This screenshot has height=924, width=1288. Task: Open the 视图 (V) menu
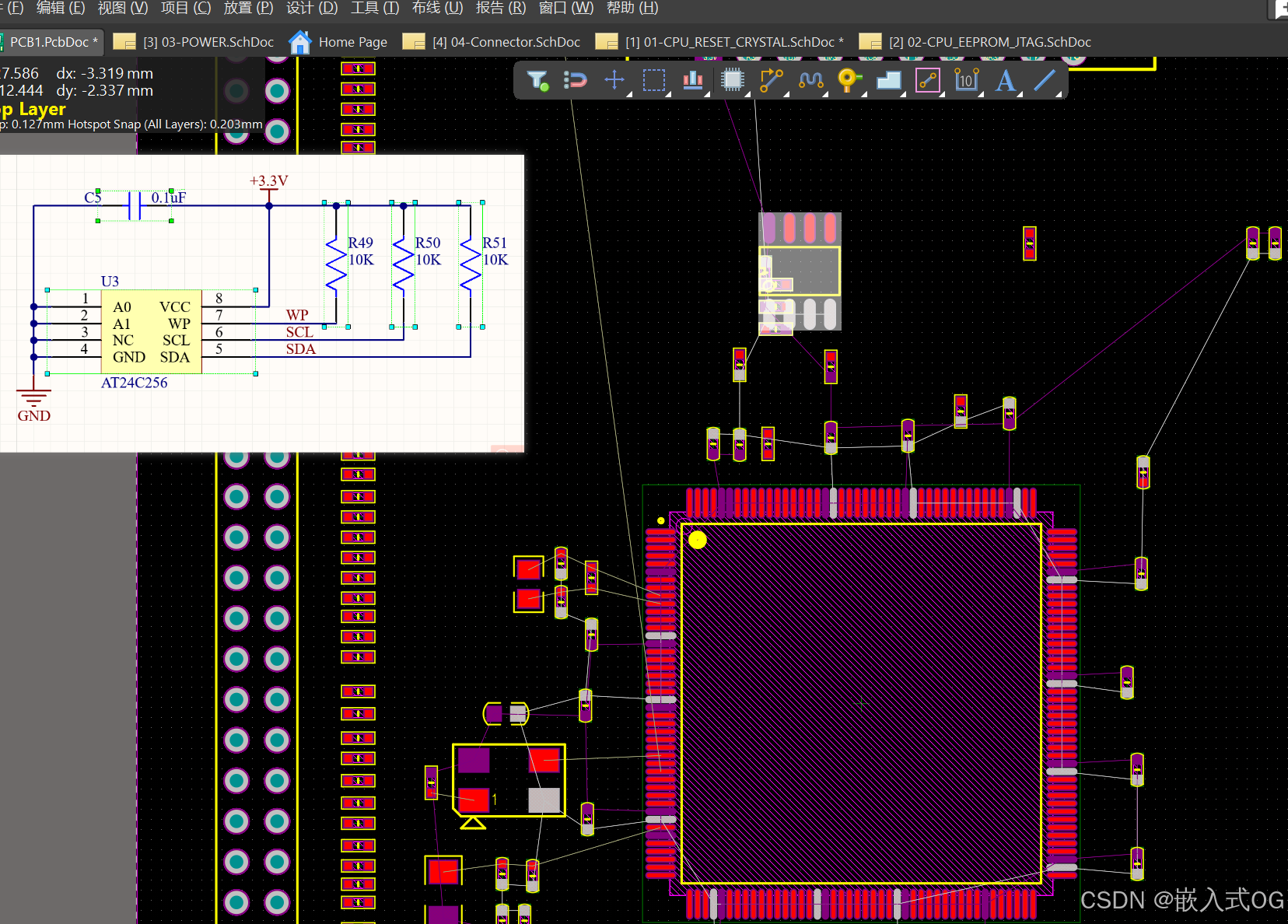point(123,8)
